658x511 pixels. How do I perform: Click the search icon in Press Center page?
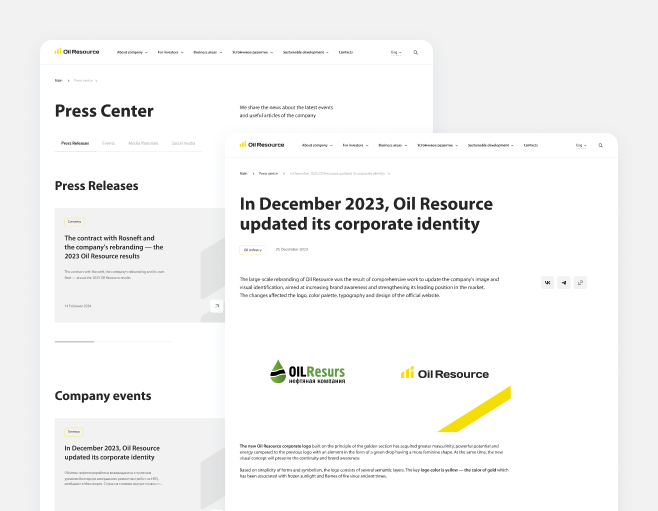415,52
